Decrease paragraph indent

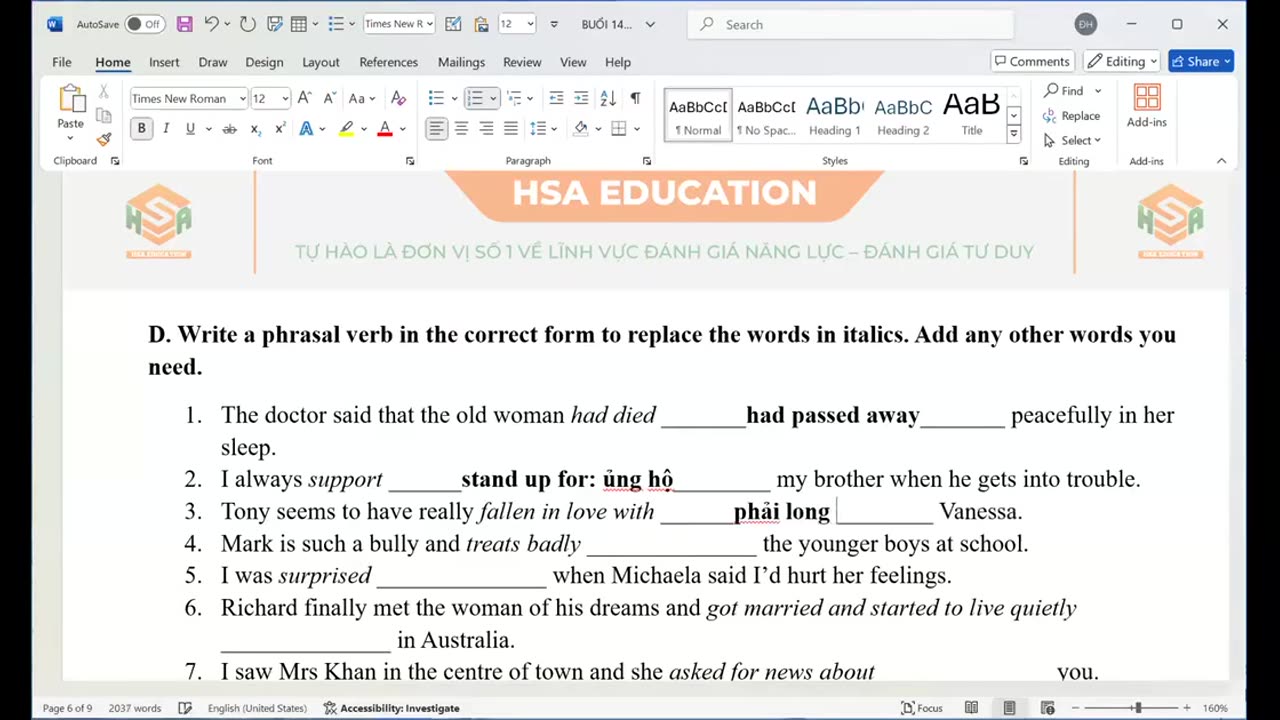pyautogui.click(x=556, y=98)
